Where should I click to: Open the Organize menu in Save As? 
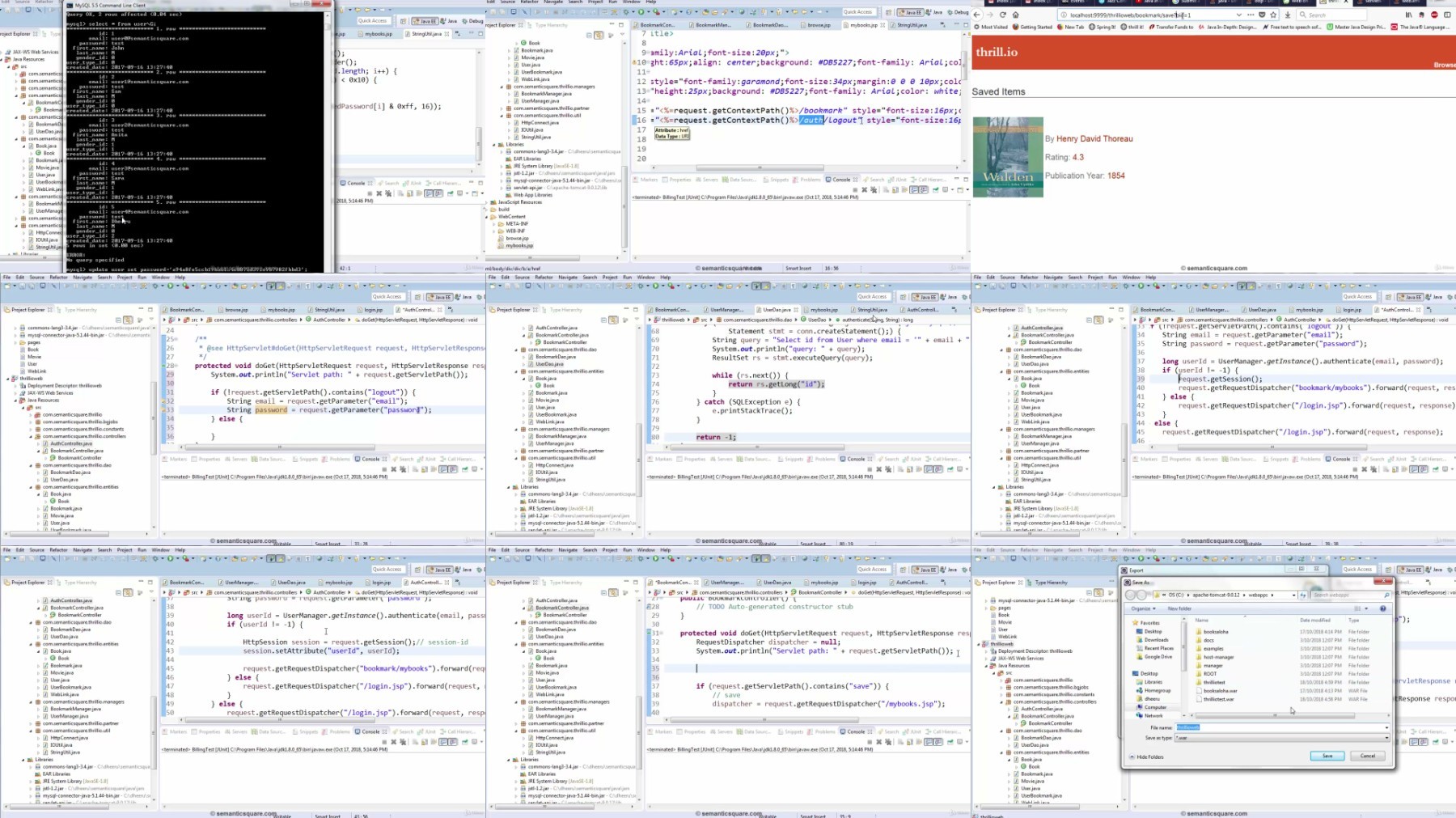(1142, 608)
